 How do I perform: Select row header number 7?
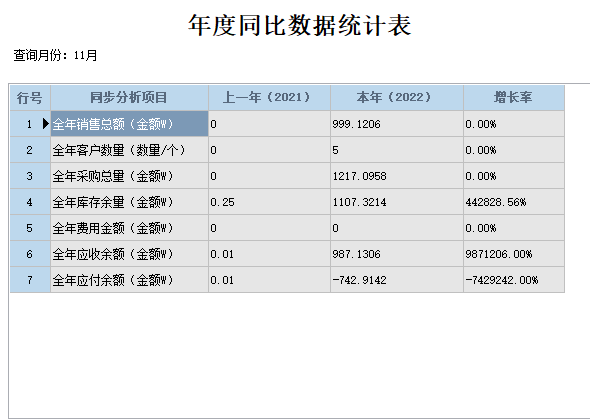pyautogui.click(x=30, y=279)
